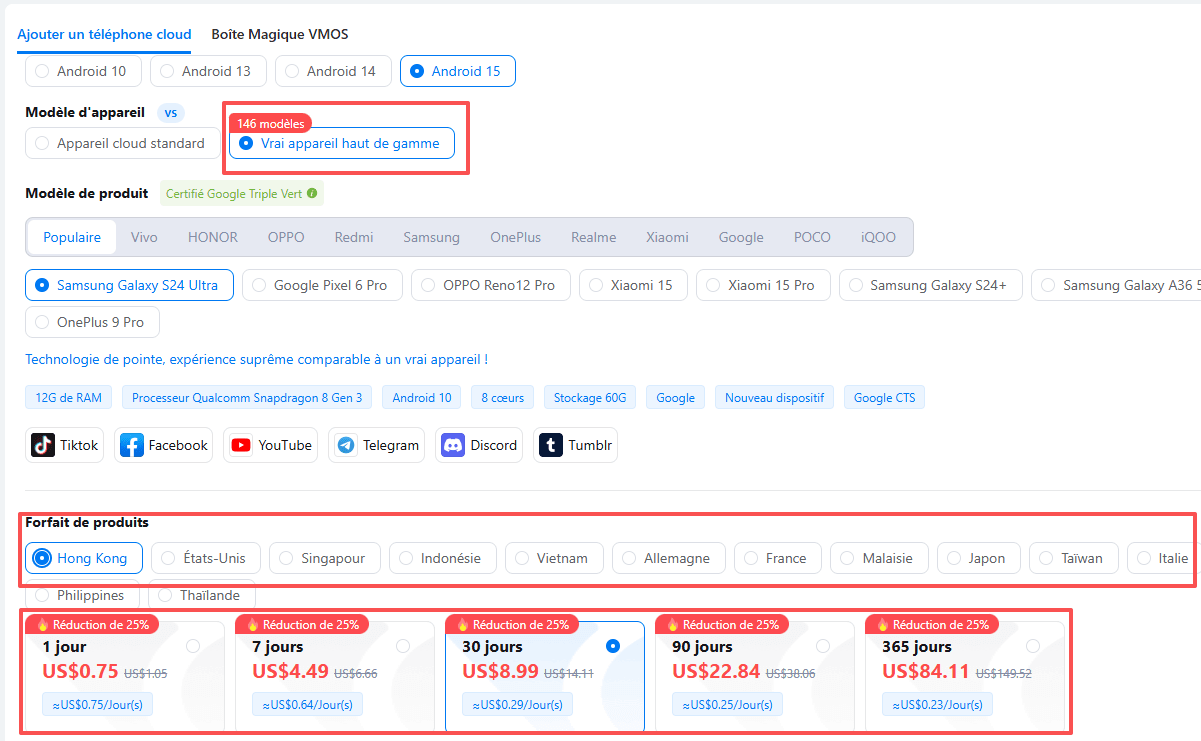Click the Discord app icon

click(453, 445)
